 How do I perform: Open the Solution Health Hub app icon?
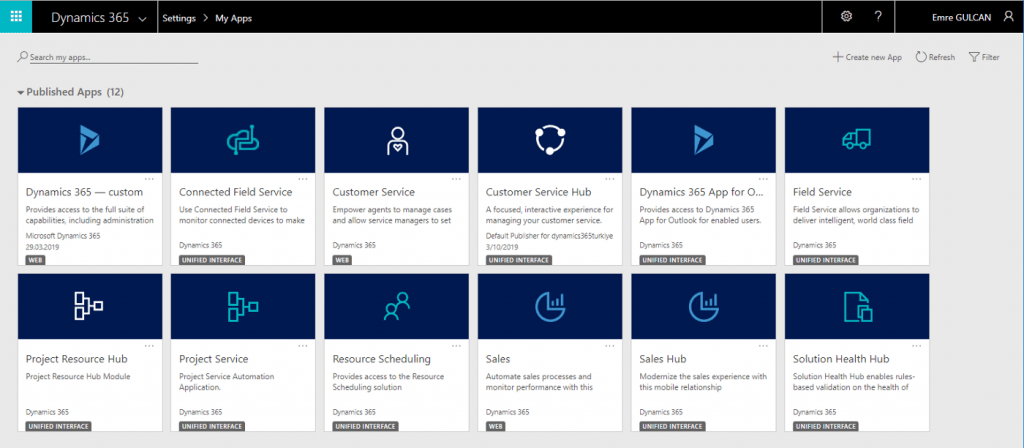pos(857,306)
